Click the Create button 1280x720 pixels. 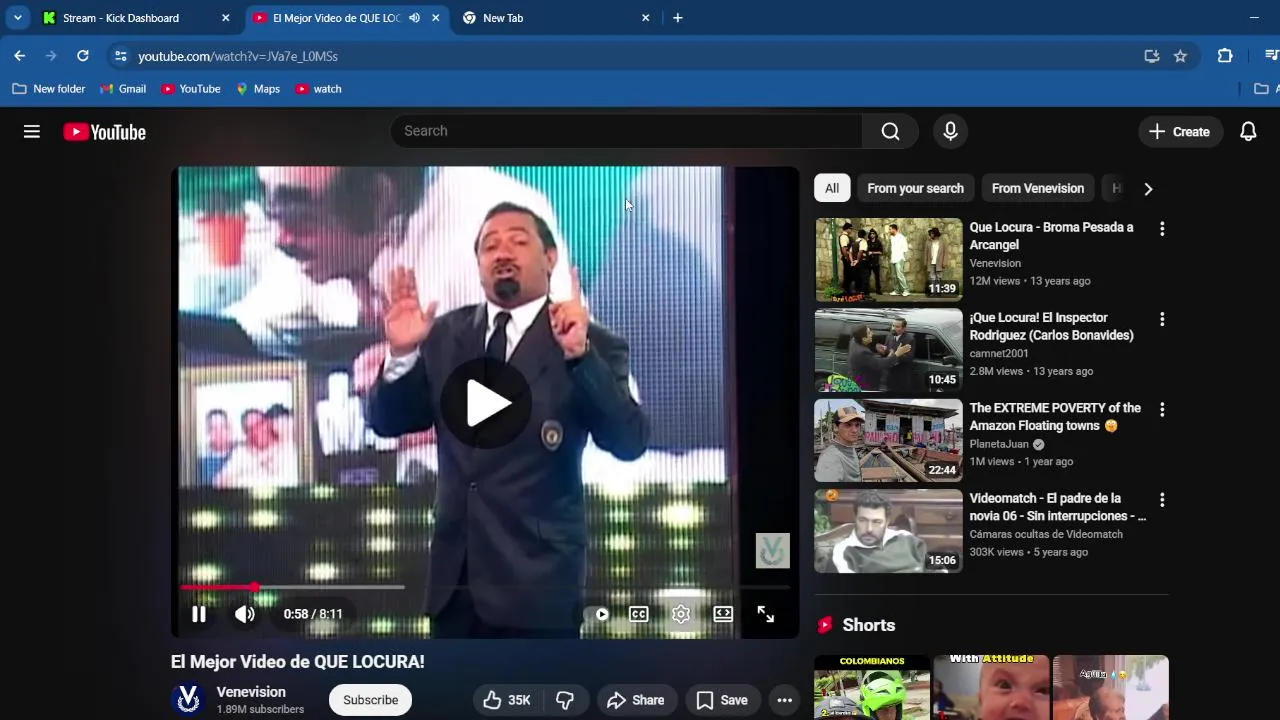(1180, 131)
